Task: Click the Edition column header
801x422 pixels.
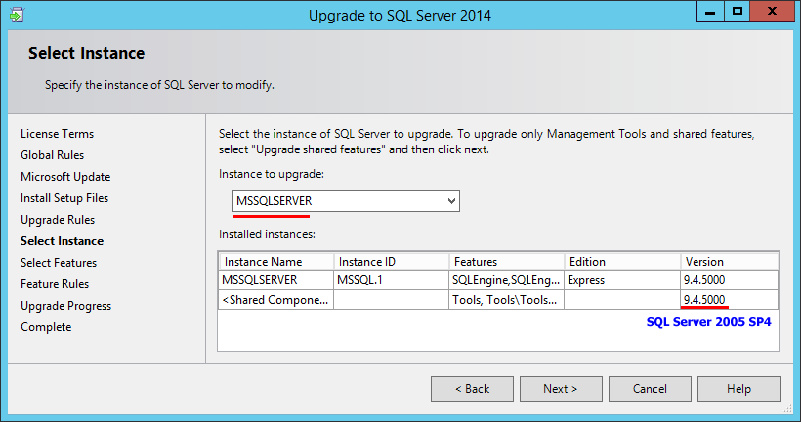Action: coord(623,262)
